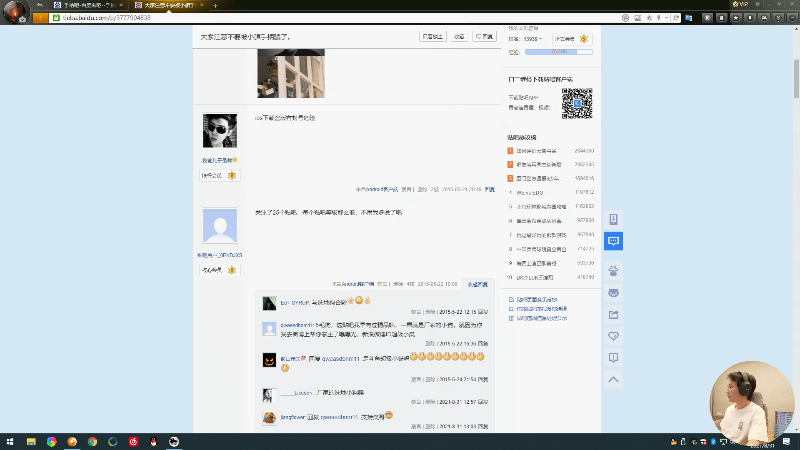800x450 pixels.
Task: Click the pumpkin-face sub-comment avatar
Action: [269, 360]
